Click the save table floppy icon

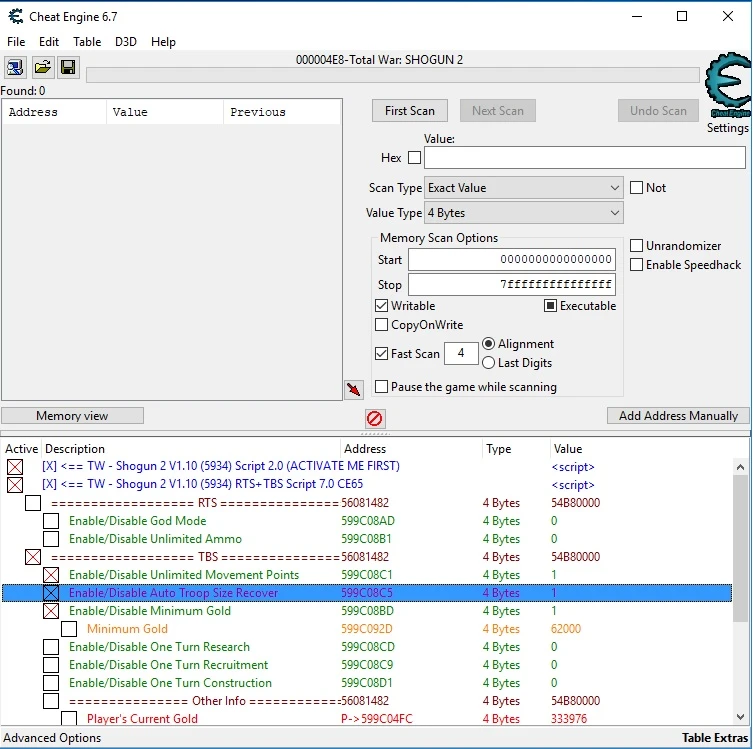[x=68, y=68]
